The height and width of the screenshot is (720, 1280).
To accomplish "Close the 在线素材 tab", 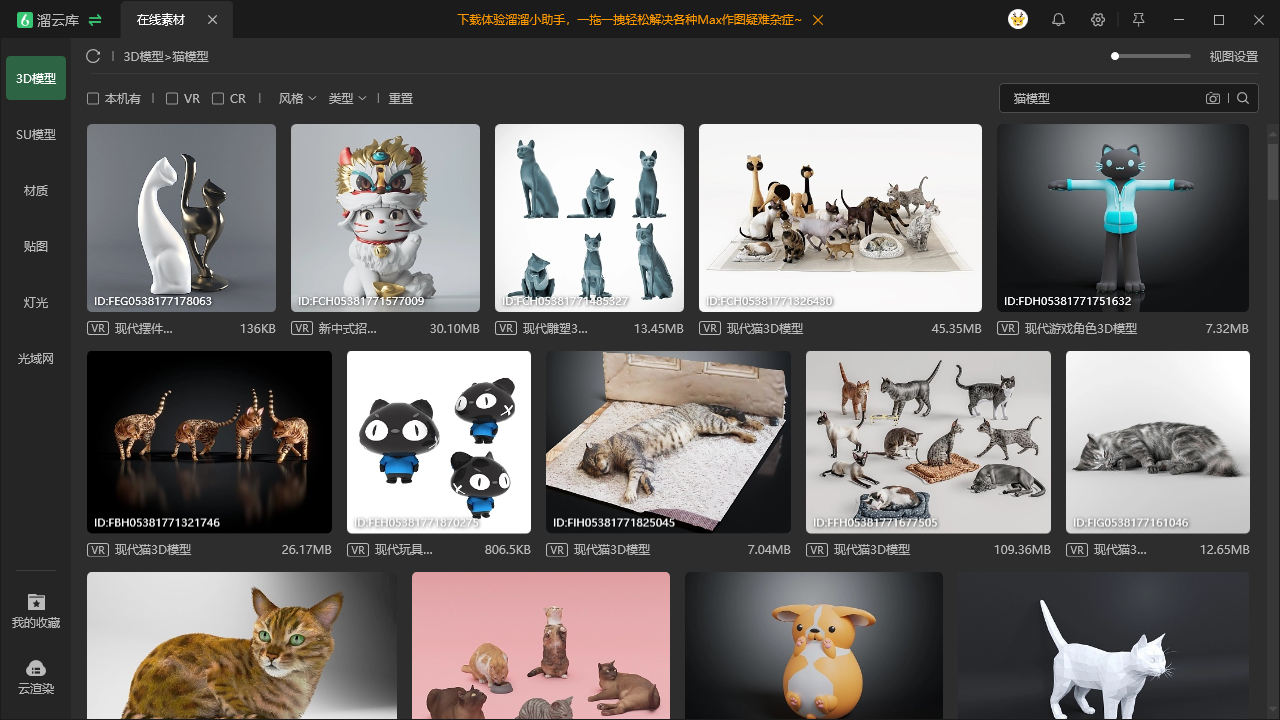I will click(212, 20).
